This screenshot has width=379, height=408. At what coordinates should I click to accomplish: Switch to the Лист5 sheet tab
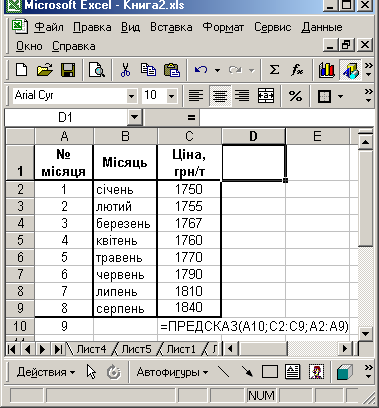click(x=136, y=349)
